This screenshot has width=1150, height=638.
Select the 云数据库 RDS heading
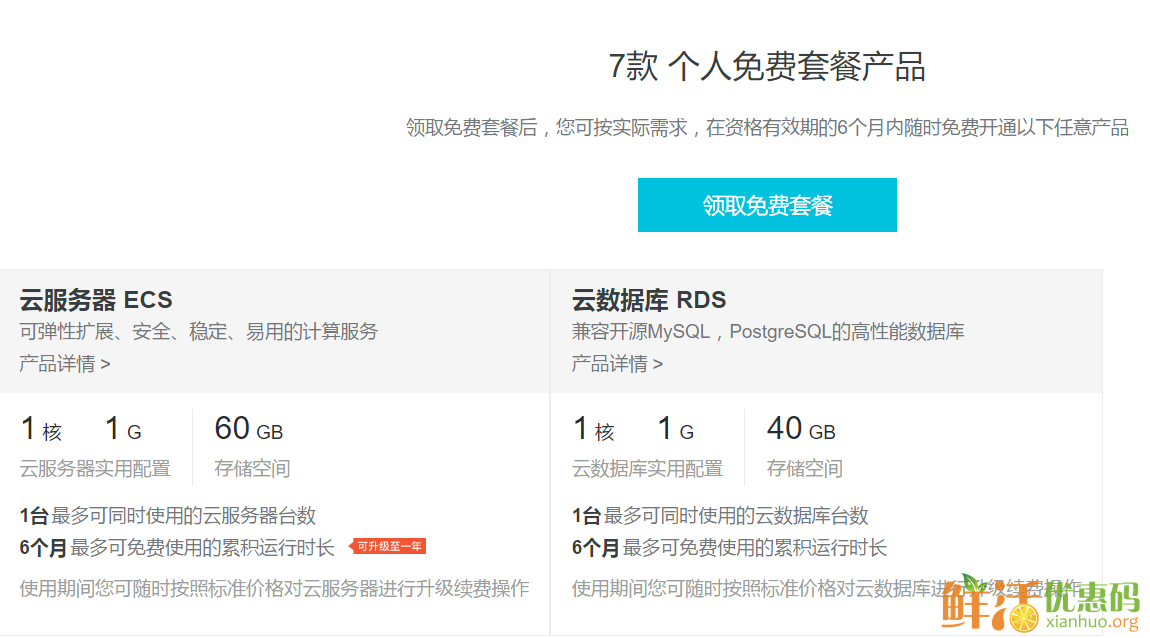click(x=649, y=300)
